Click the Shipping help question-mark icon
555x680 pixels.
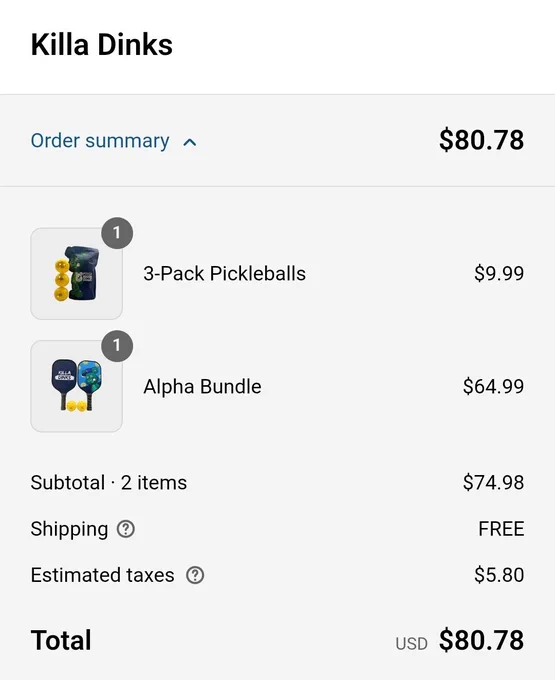point(126,529)
